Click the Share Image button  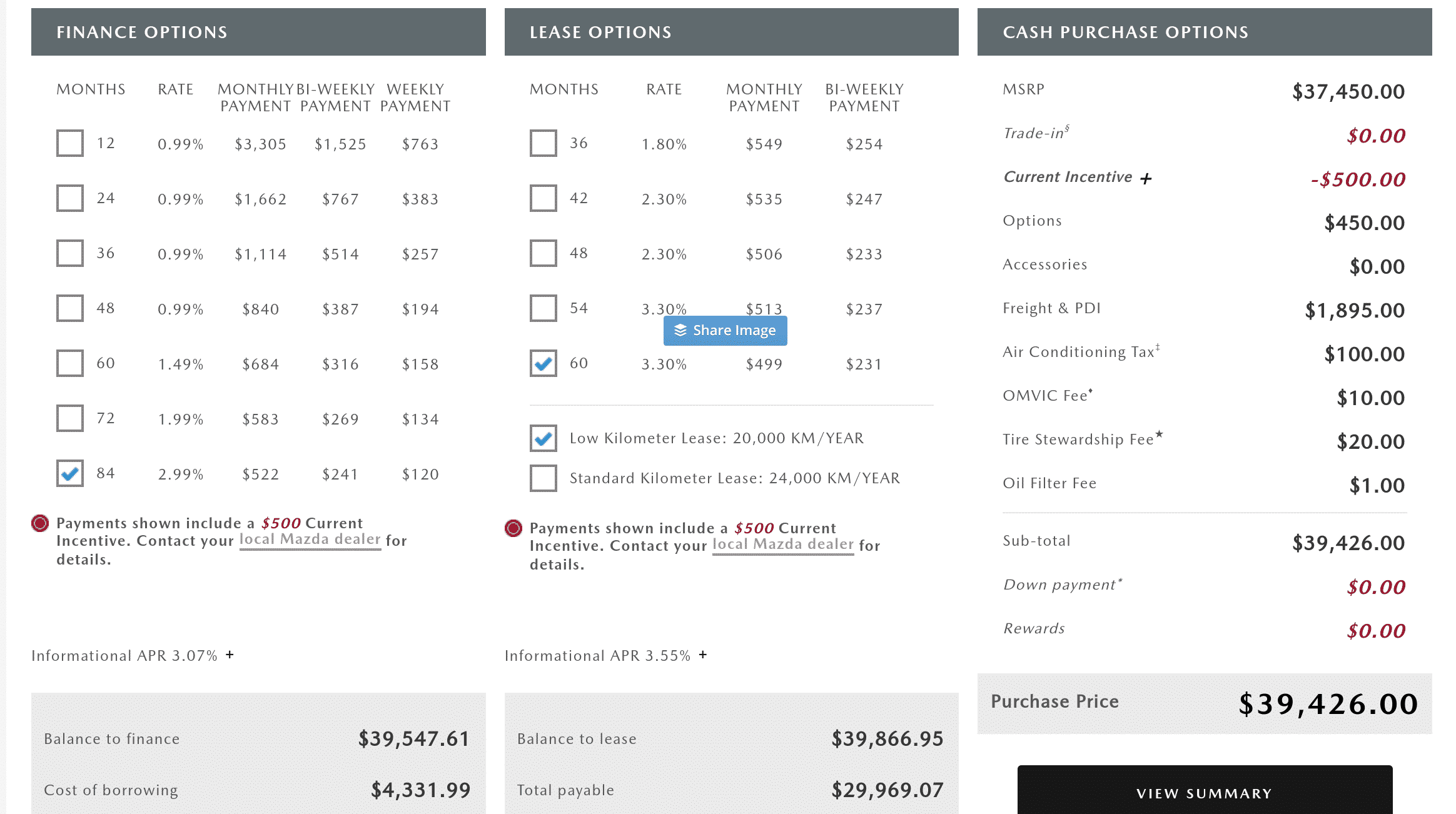coord(725,331)
